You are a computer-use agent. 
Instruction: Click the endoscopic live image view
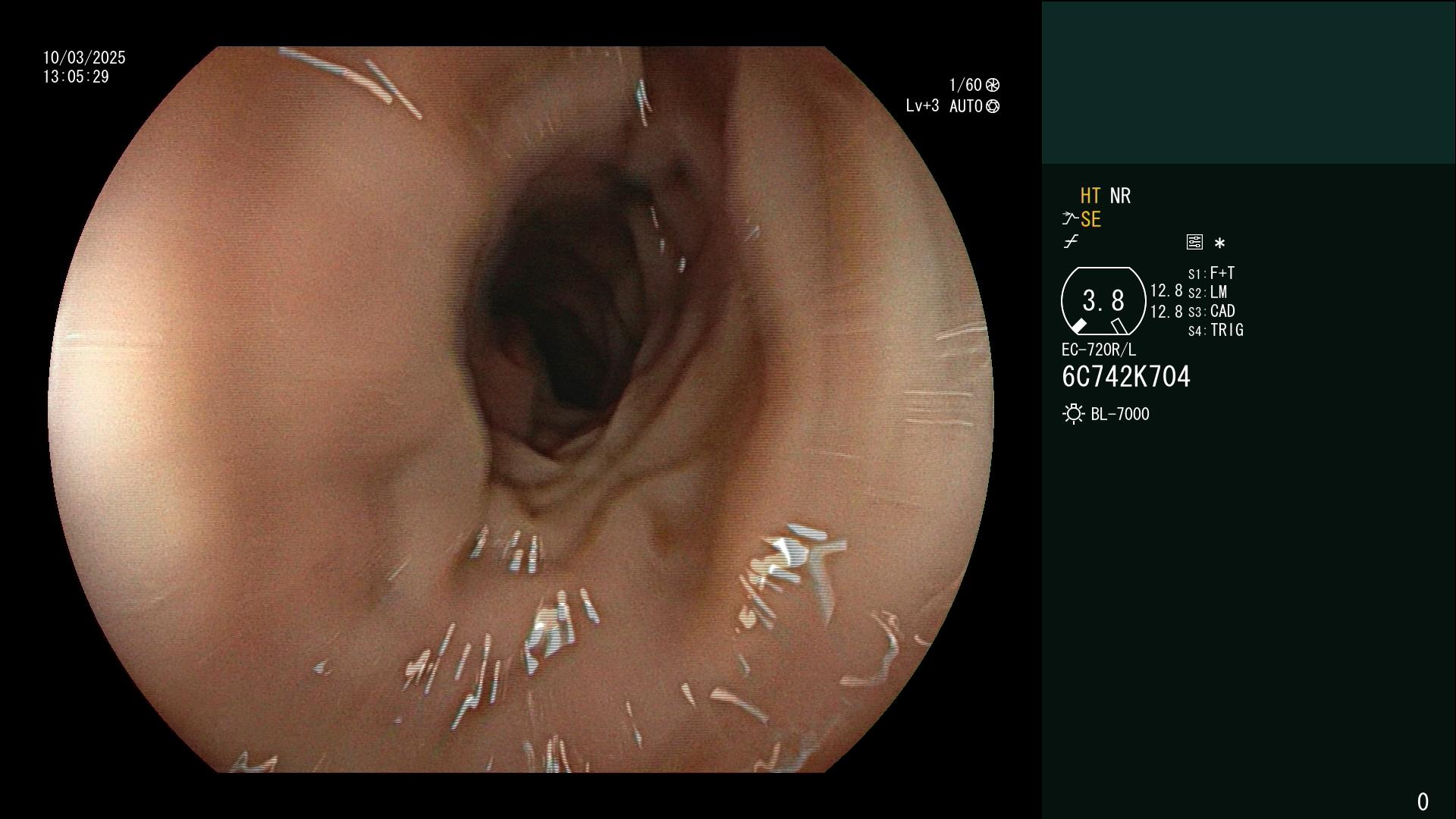pyautogui.click(x=521, y=409)
